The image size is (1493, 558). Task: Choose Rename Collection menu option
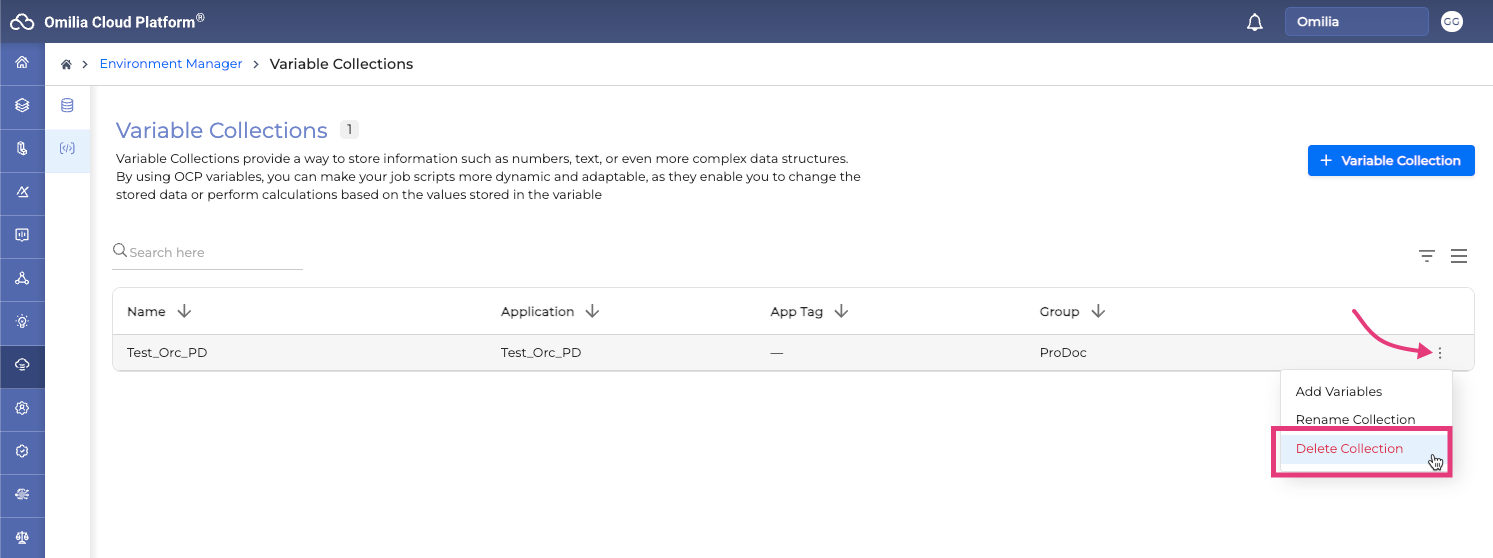pyautogui.click(x=1355, y=420)
